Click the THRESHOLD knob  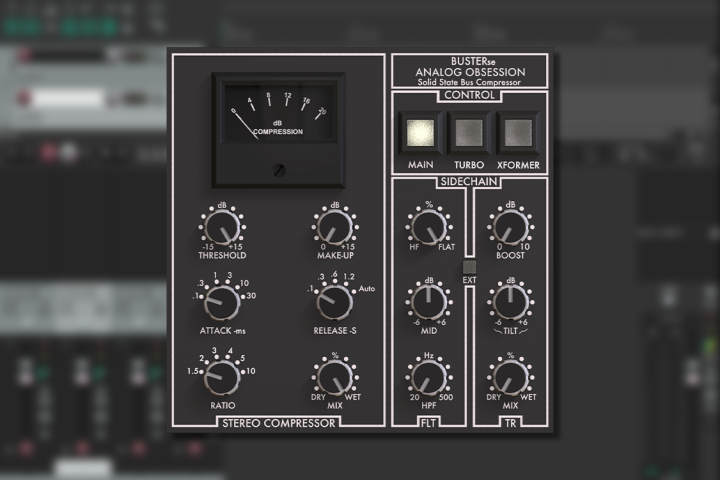pos(222,227)
